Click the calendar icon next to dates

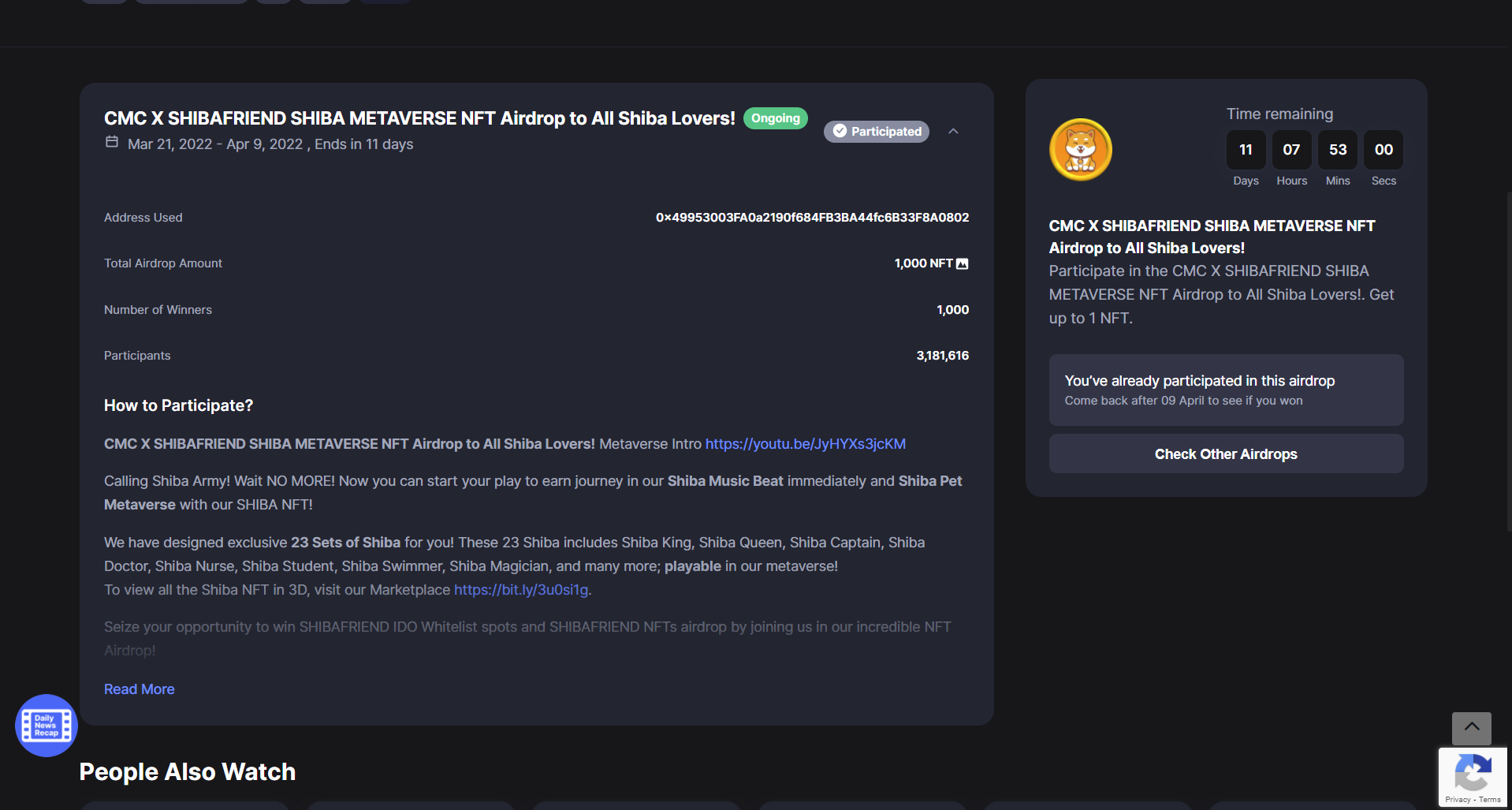point(112,142)
